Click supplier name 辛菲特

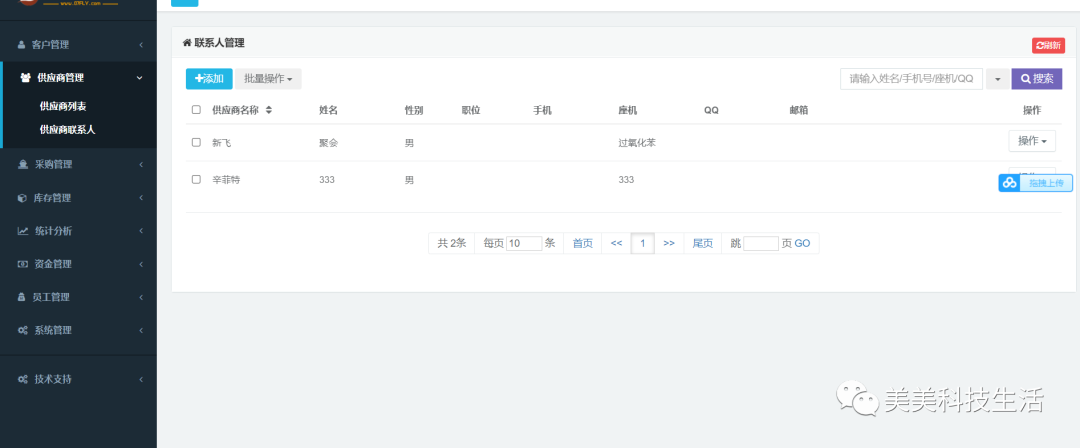coord(226,180)
